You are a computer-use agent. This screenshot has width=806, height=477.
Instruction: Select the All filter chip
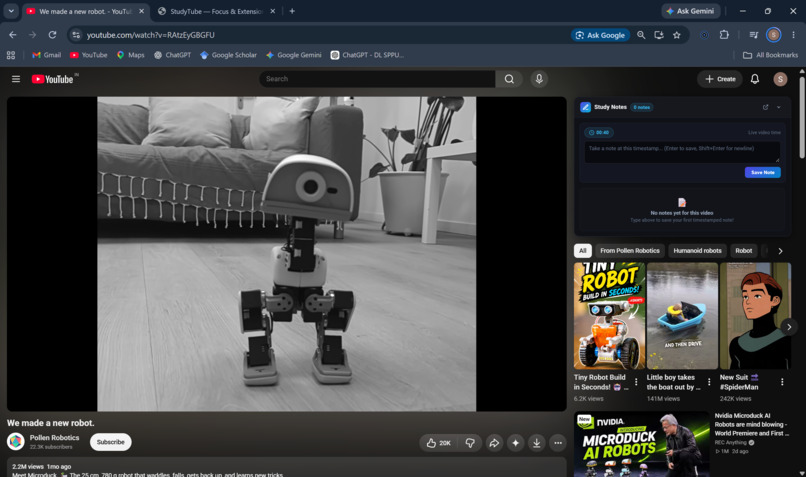[x=582, y=251]
